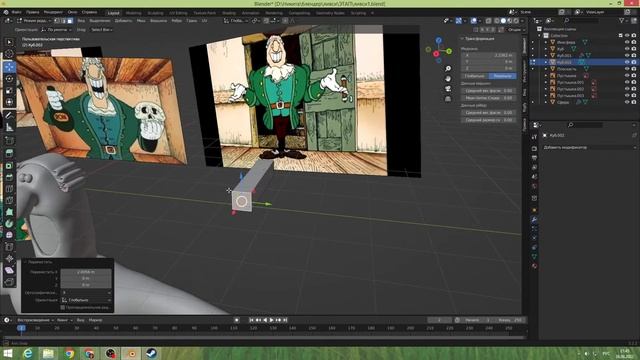The height and width of the screenshot is (360, 640).
Task: Open Modifiers wrench tab in Properties
Action: coord(534,220)
